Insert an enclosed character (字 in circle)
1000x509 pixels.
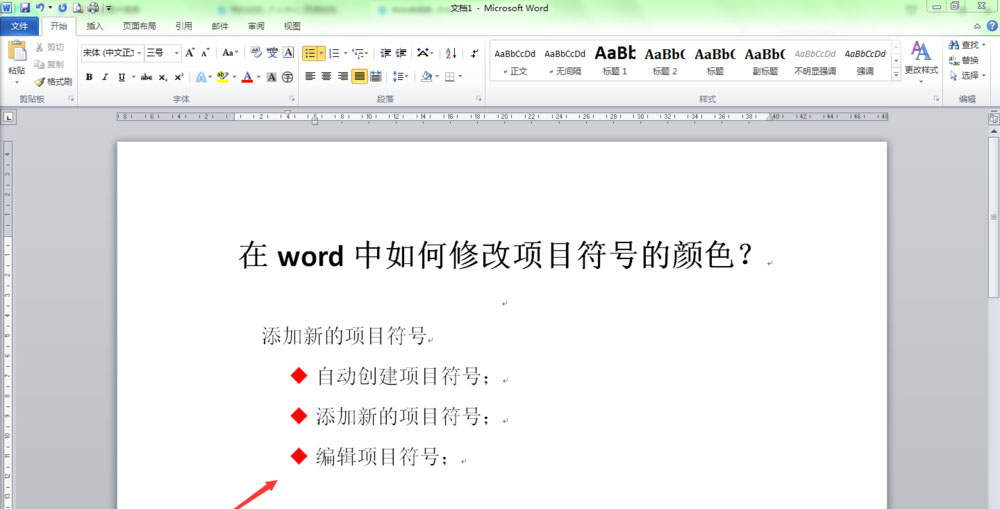[x=288, y=77]
